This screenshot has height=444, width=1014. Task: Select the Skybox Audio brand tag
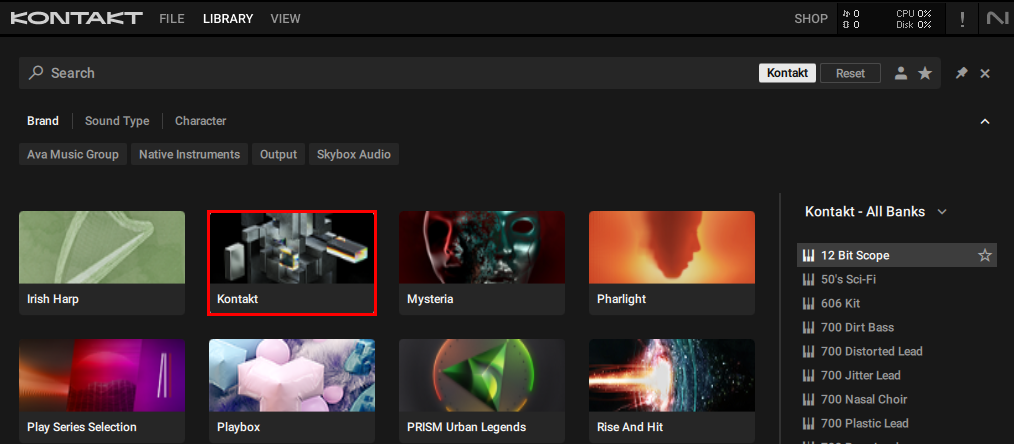pos(354,154)
